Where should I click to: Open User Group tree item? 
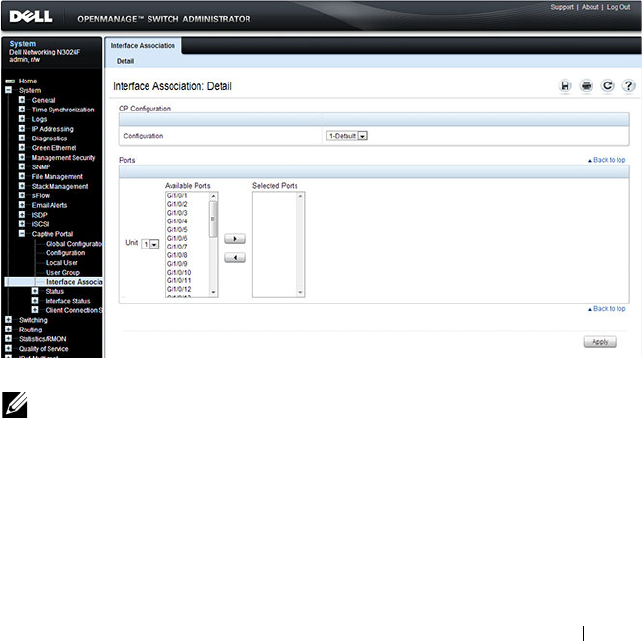[63, 272]
